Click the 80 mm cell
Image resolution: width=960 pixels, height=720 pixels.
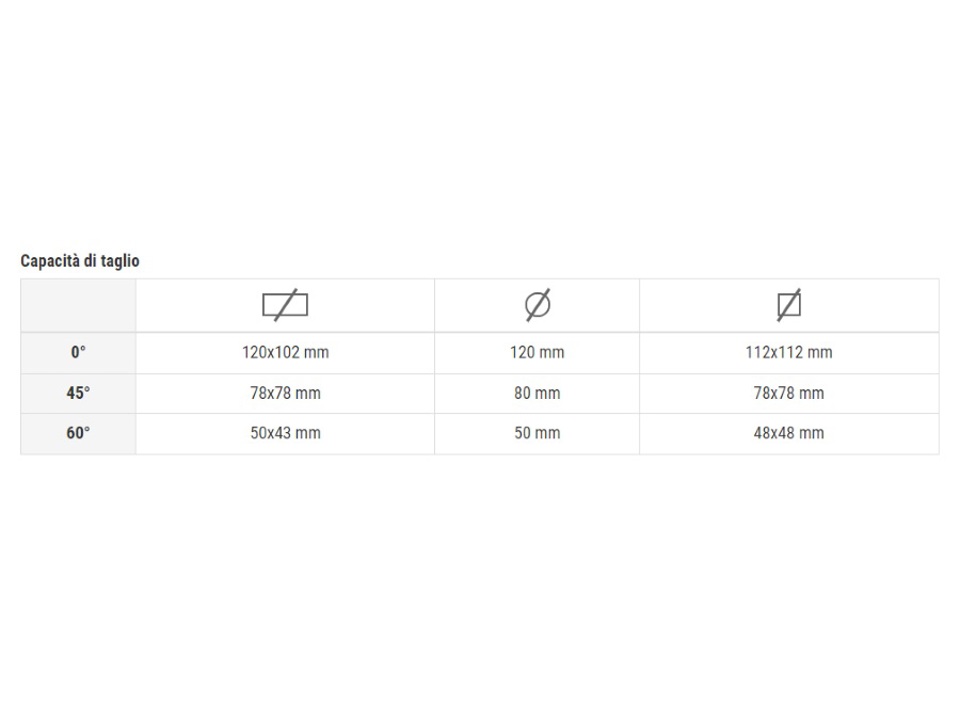click(x=537, y=393)
